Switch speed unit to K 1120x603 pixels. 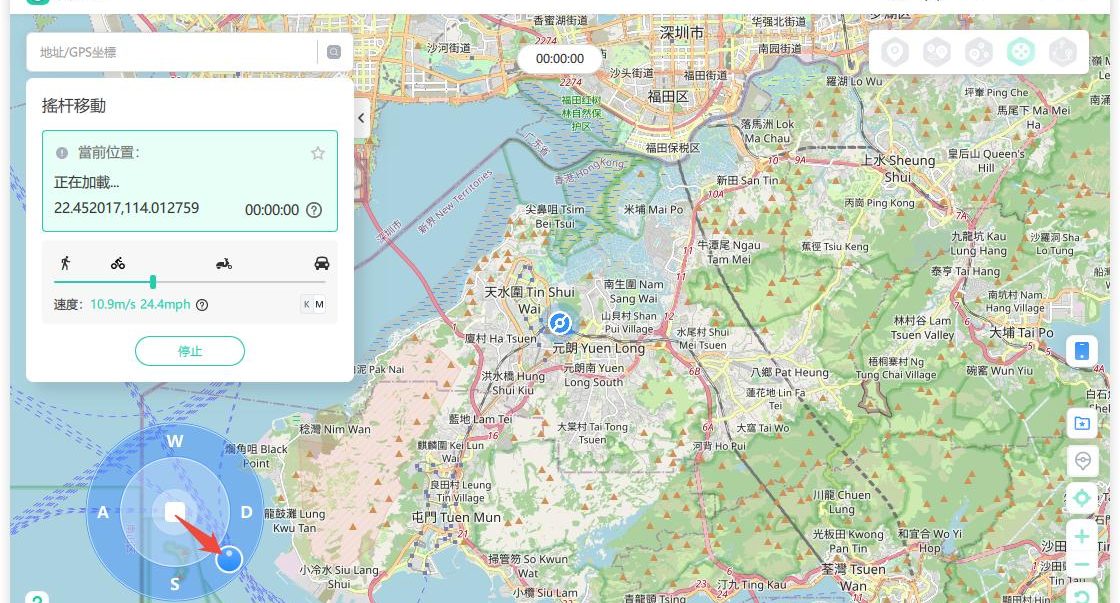tap(306, 305)
